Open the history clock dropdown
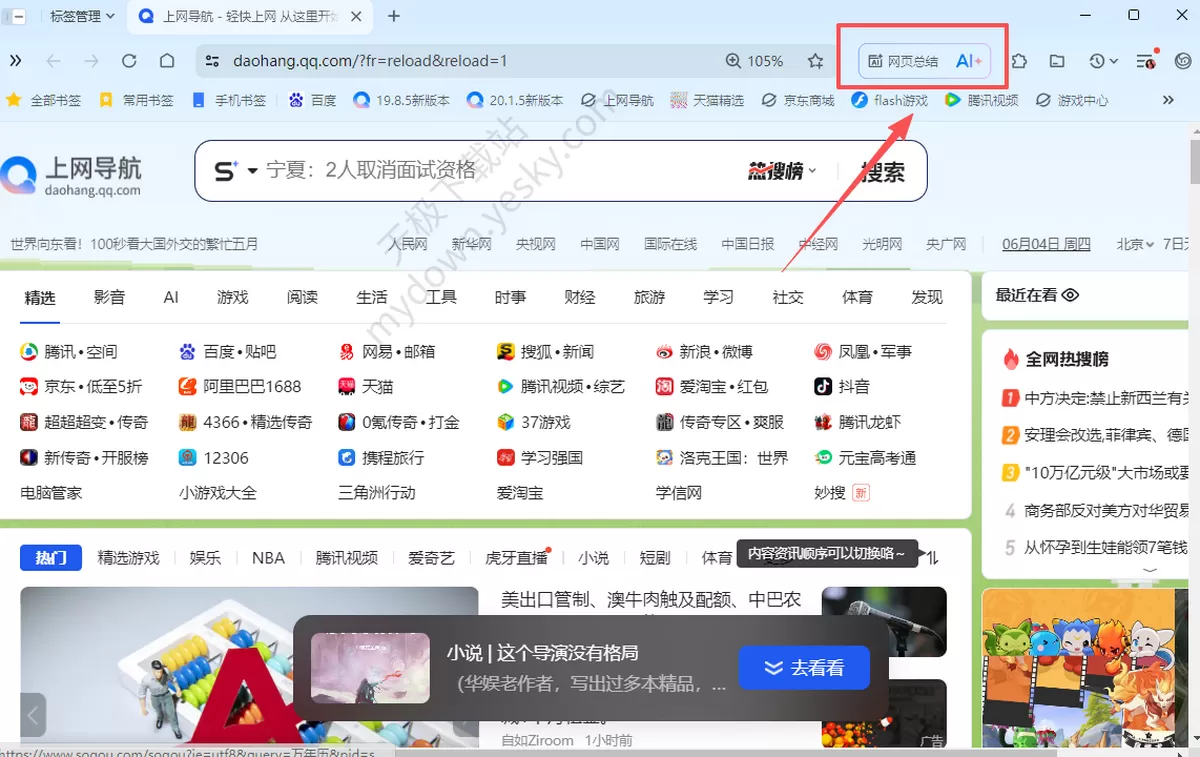 [x=1103, y=61]
